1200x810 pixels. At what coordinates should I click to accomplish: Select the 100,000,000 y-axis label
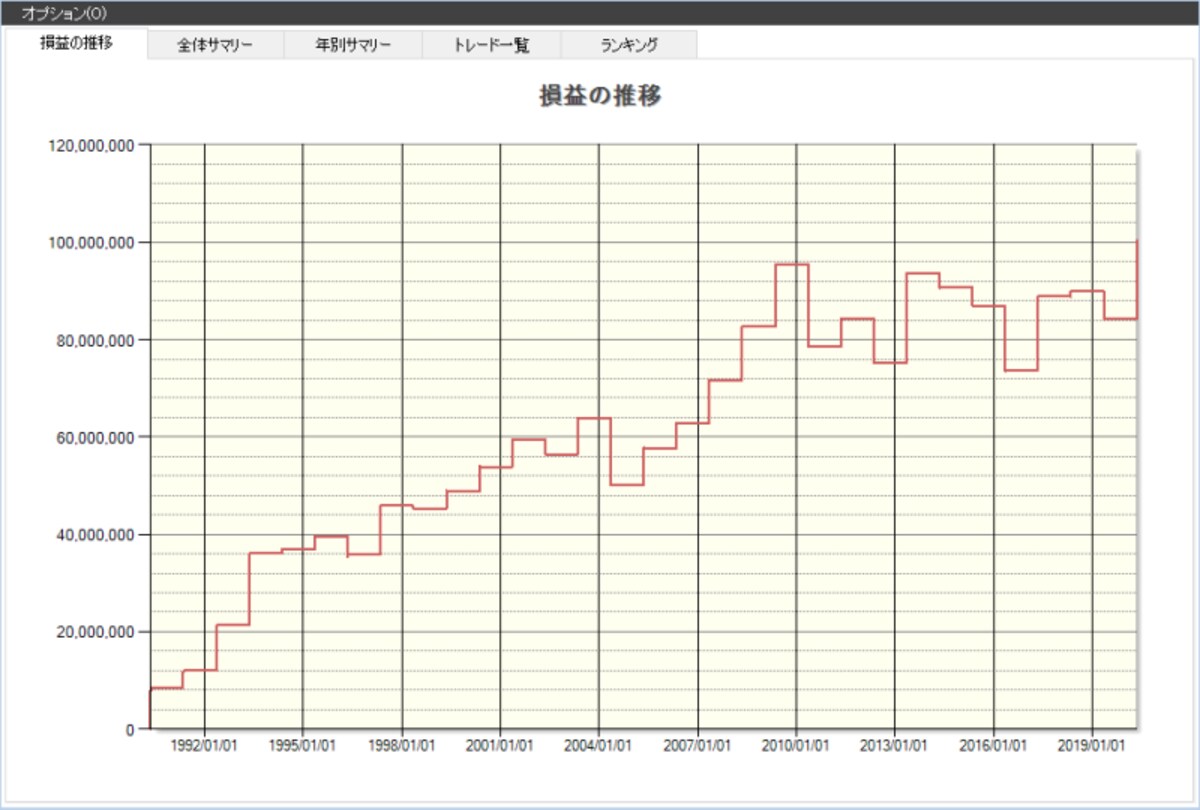coord(91,242)
